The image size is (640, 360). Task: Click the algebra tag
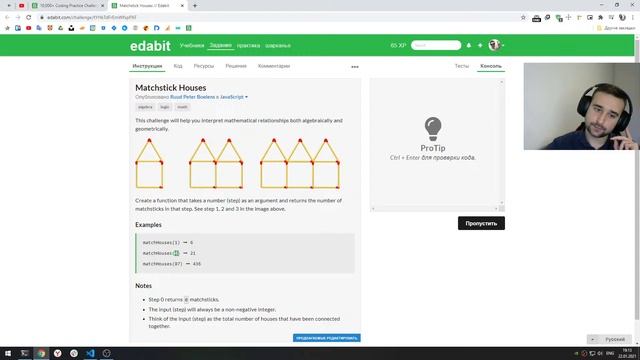click(x=145, y=107)
